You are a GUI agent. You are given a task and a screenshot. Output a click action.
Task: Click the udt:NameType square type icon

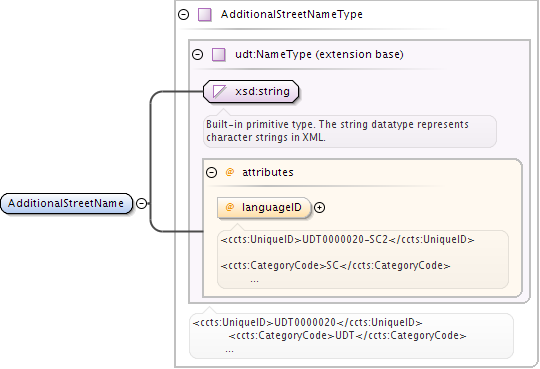coord(219,54)
